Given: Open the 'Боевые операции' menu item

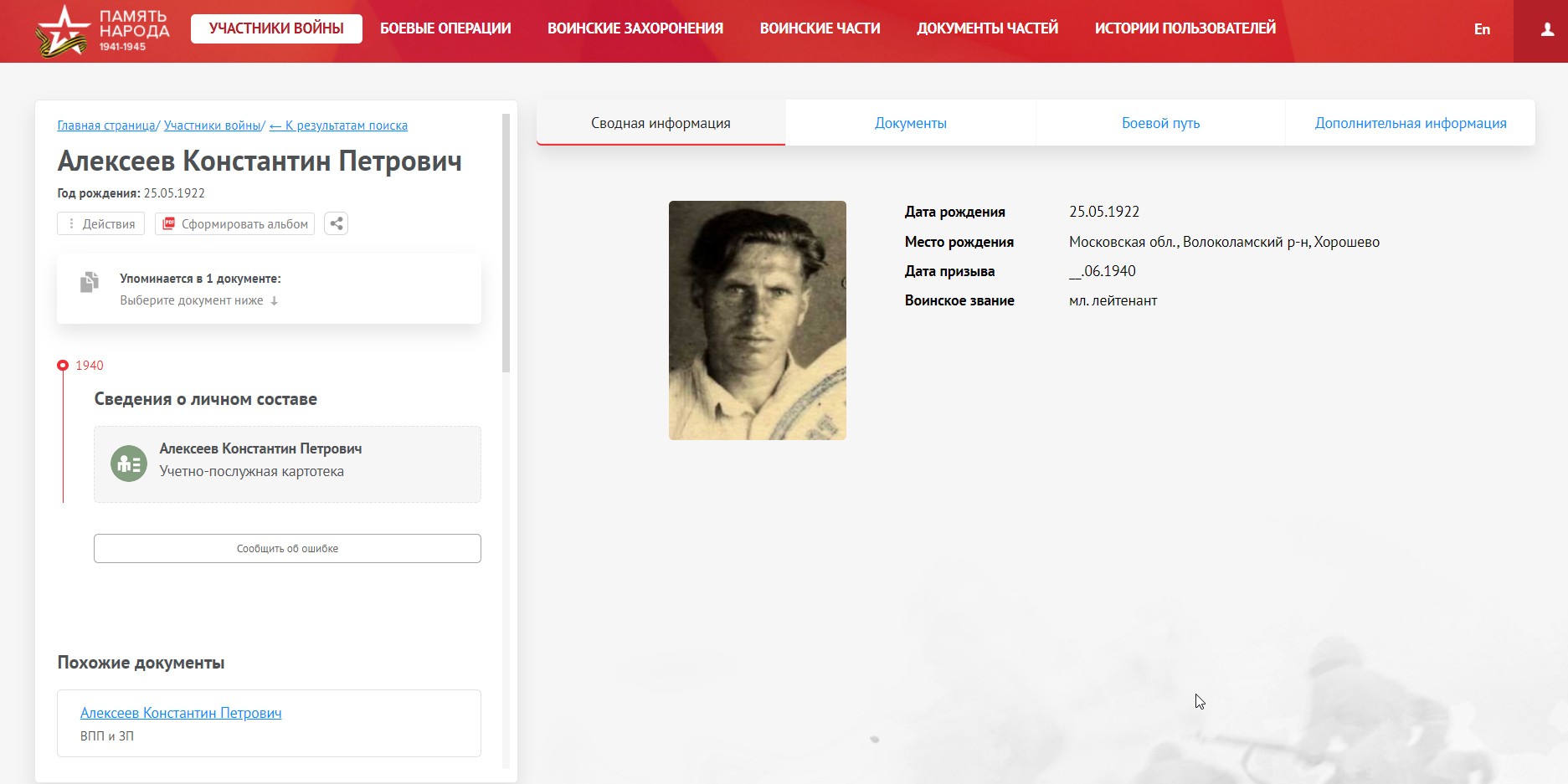Looking at the screenshot, I should (x=445, y=28).
